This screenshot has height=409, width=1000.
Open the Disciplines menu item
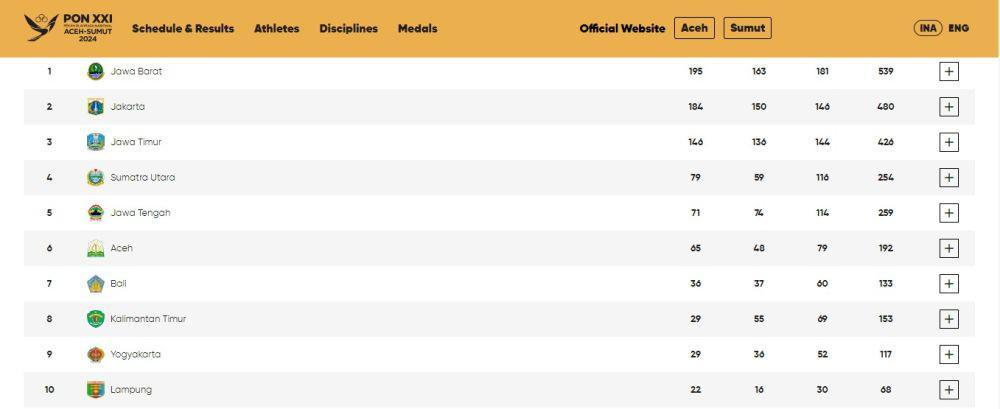pos(348,28)
